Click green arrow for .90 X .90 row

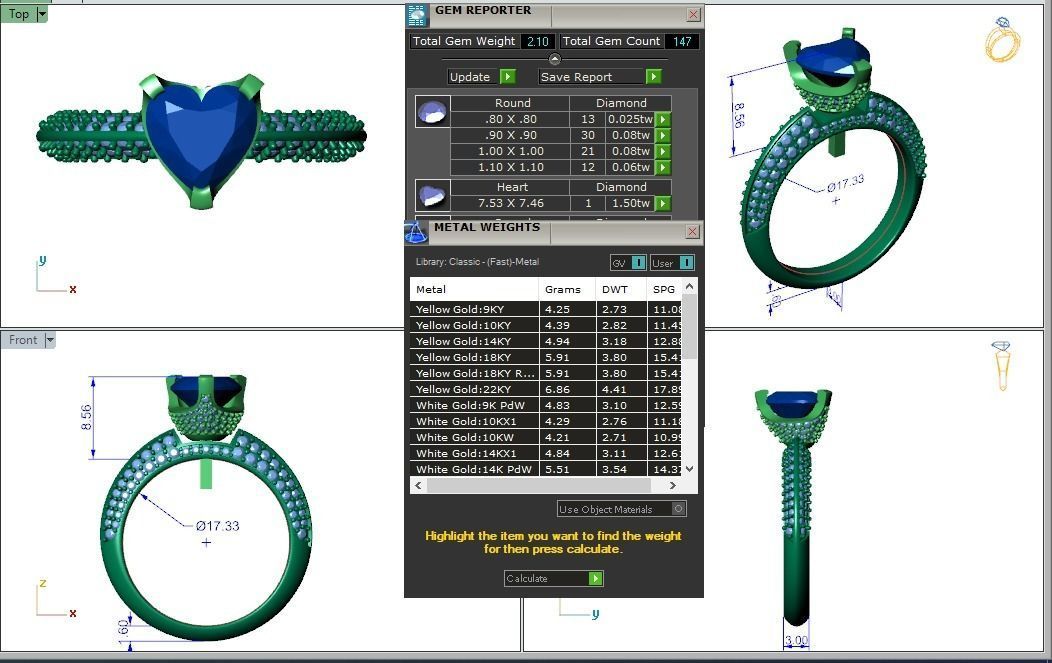[x=663, y=136]
